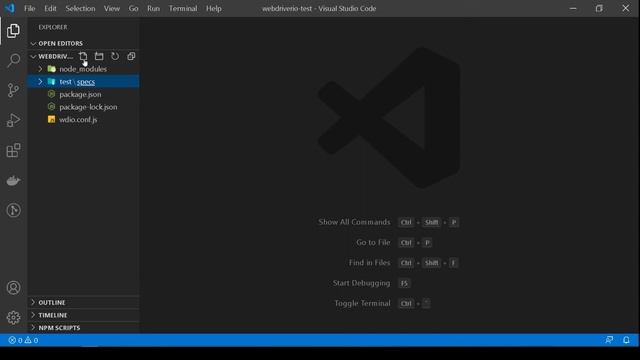Expand the node_modules folder chevron
Viewport: 640px width, 360px height.
40,69
